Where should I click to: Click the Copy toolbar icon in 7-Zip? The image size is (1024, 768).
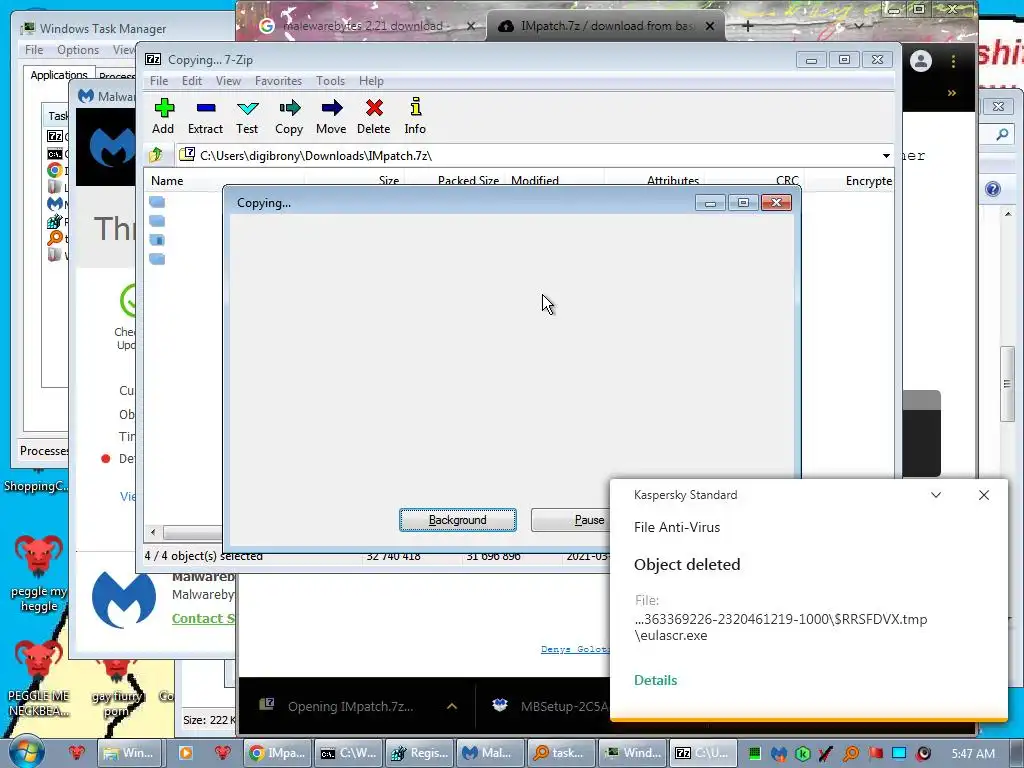[289, 116]
